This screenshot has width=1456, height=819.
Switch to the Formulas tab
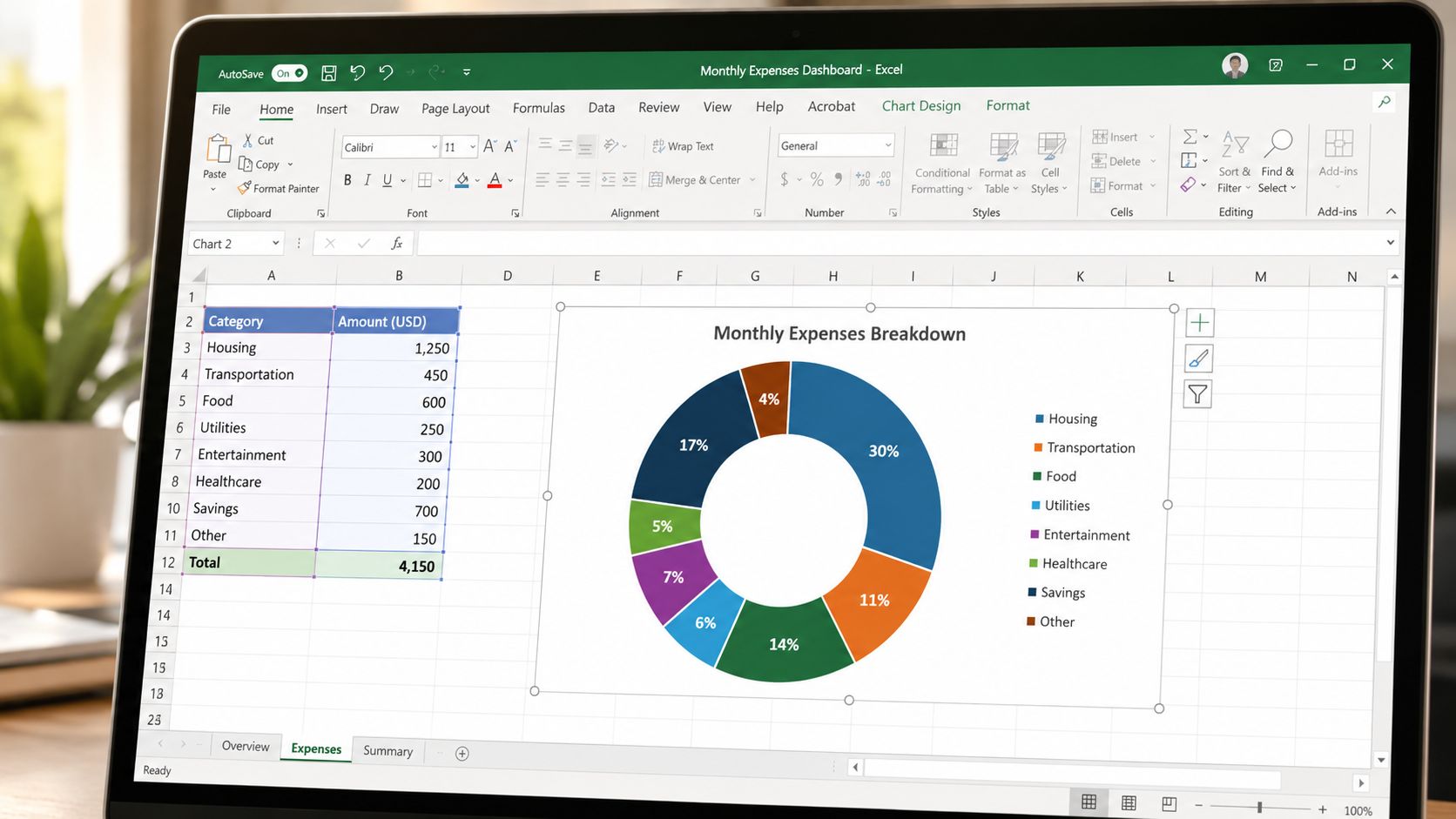pos(539,108)
